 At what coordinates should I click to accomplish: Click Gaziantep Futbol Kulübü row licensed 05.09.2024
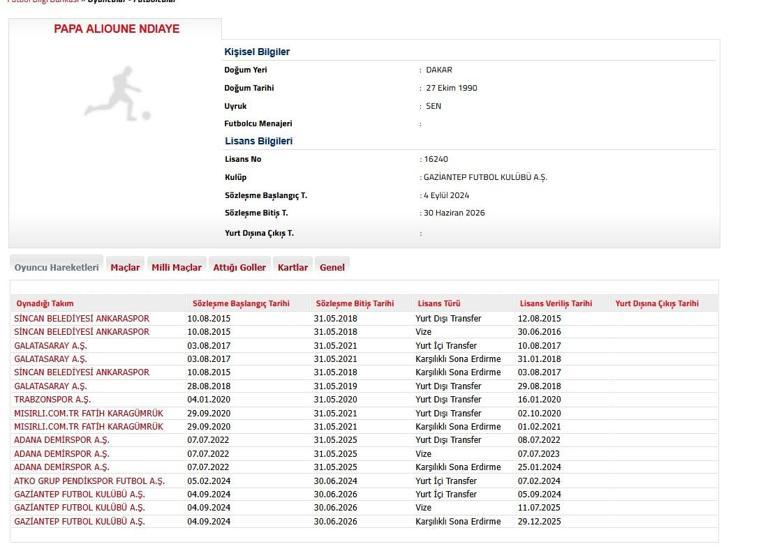pyautogui.click(x=79, y=494)
